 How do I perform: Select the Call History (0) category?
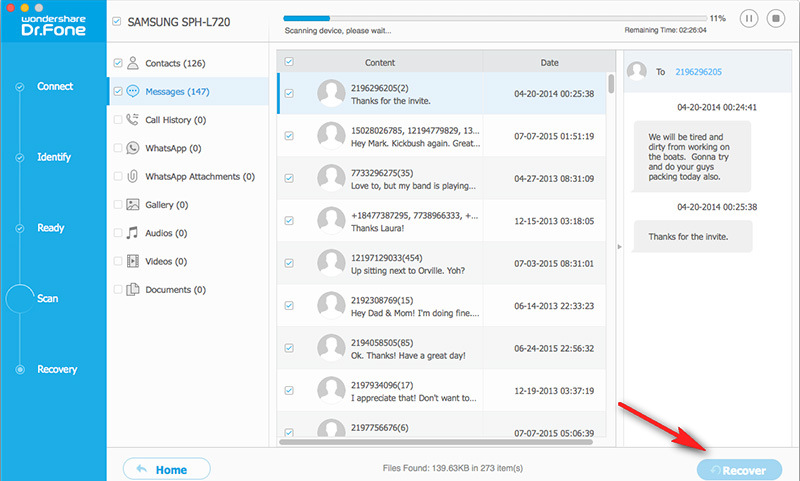click(x=188, y=120)
